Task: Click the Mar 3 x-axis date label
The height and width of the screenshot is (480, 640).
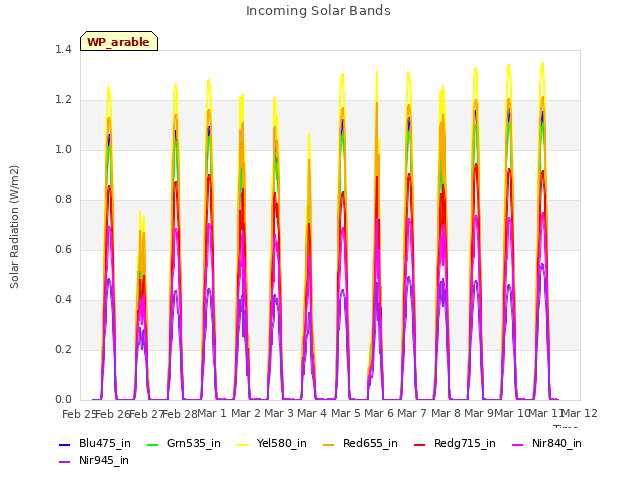Action: coord(279,414)
